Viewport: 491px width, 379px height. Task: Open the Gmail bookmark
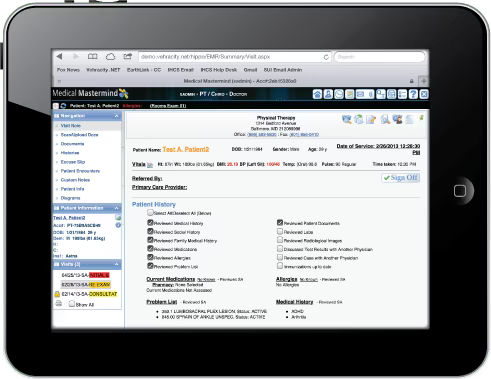250,70
